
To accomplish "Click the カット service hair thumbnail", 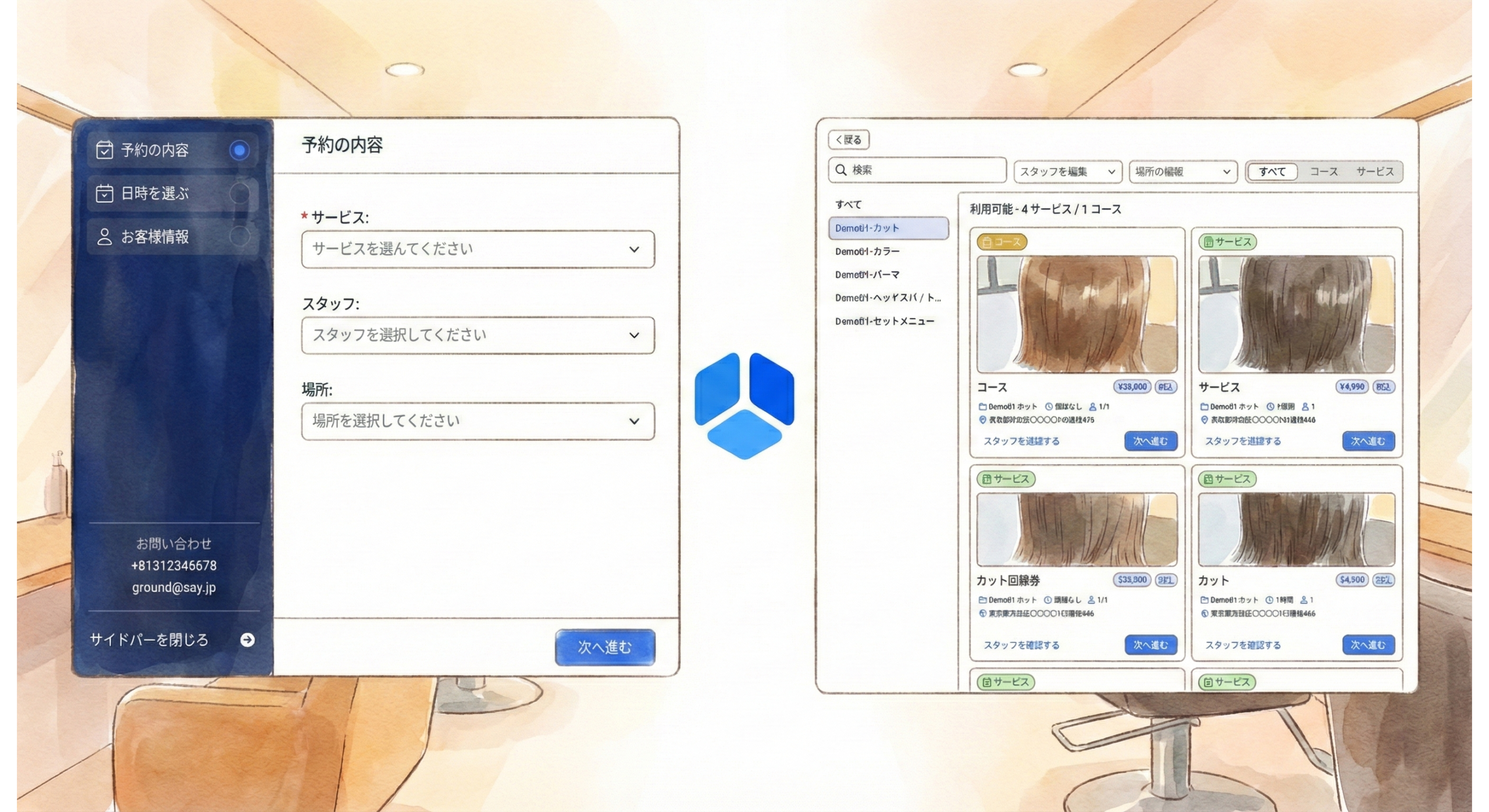I will pos(1296,529).
